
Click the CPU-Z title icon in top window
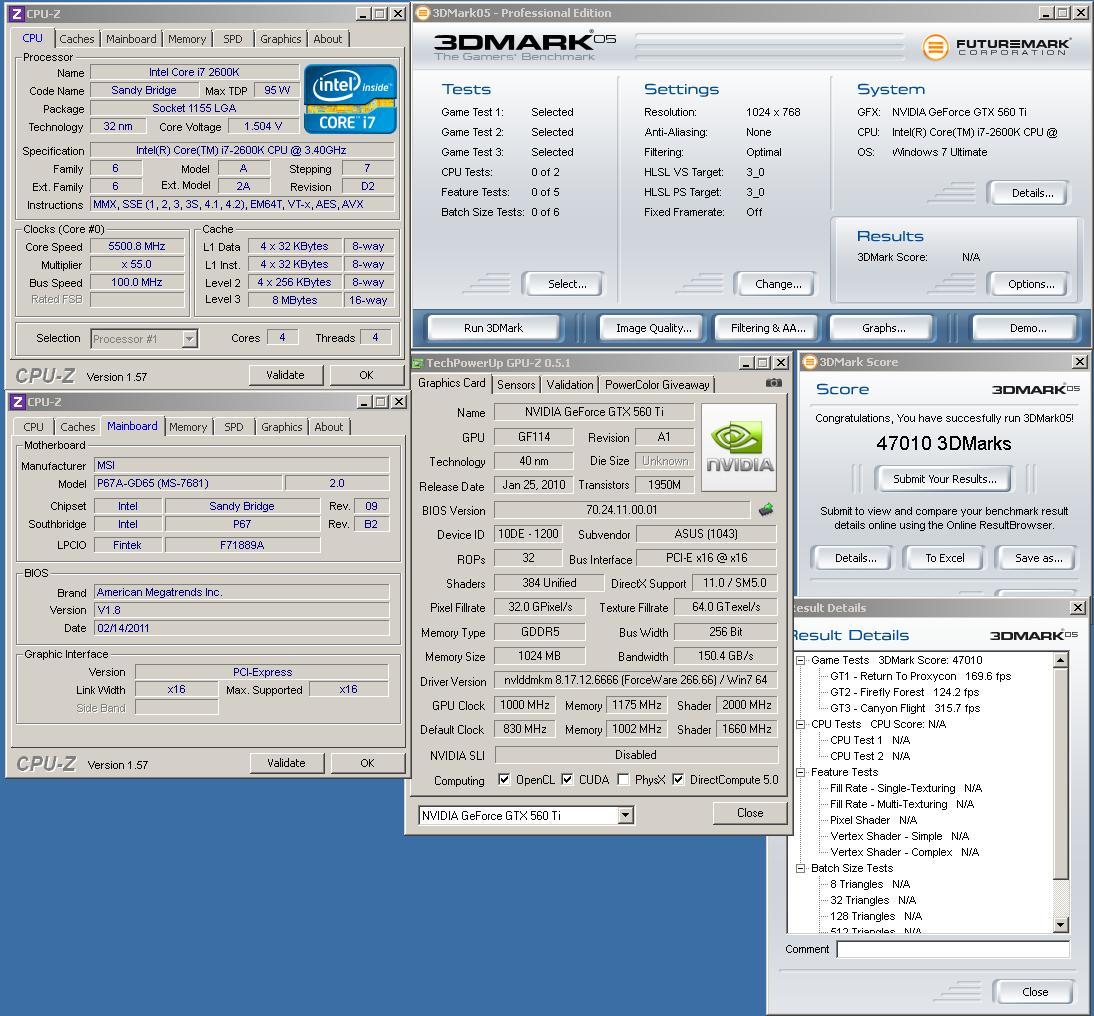[17, 13]
